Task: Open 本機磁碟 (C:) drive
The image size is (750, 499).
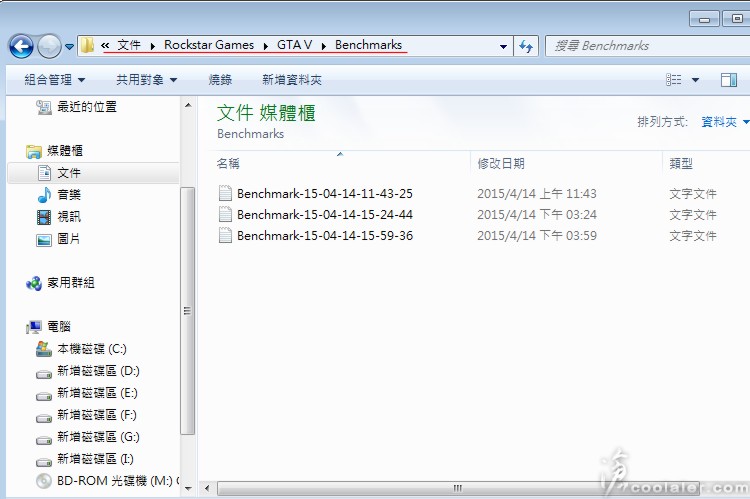Action: (92, 349)
